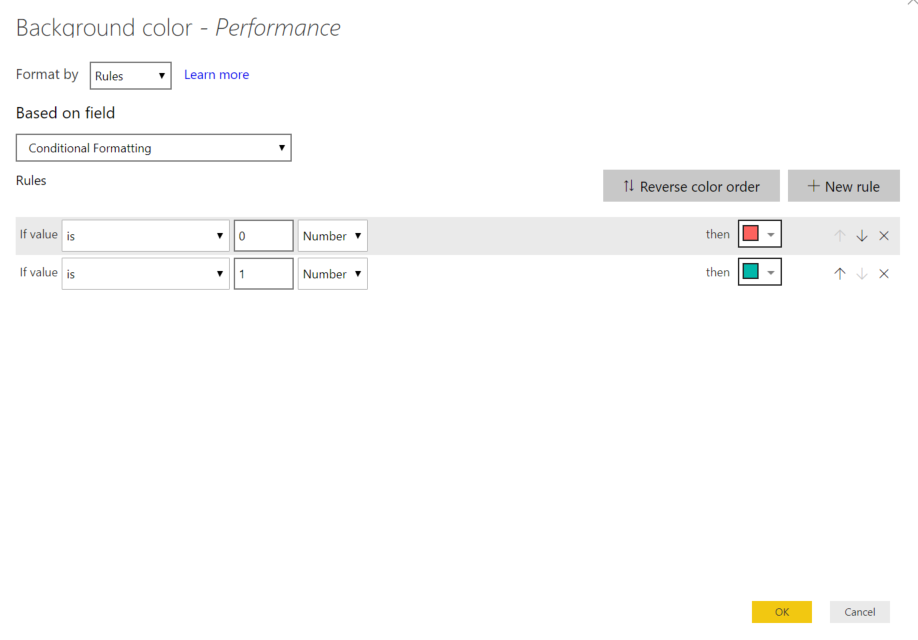This screenshot has width=918, height=640.
Task: Delete the value 0 rule
Action: [x=884, y=236]
